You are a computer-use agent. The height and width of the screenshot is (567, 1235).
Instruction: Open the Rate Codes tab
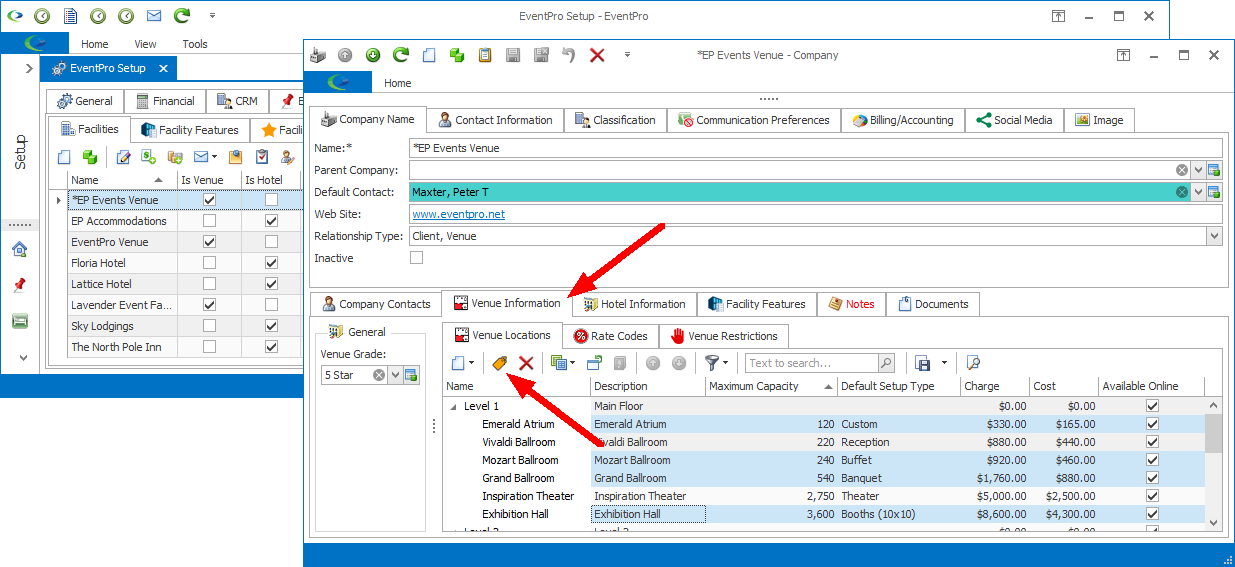(x=610, y=336)
